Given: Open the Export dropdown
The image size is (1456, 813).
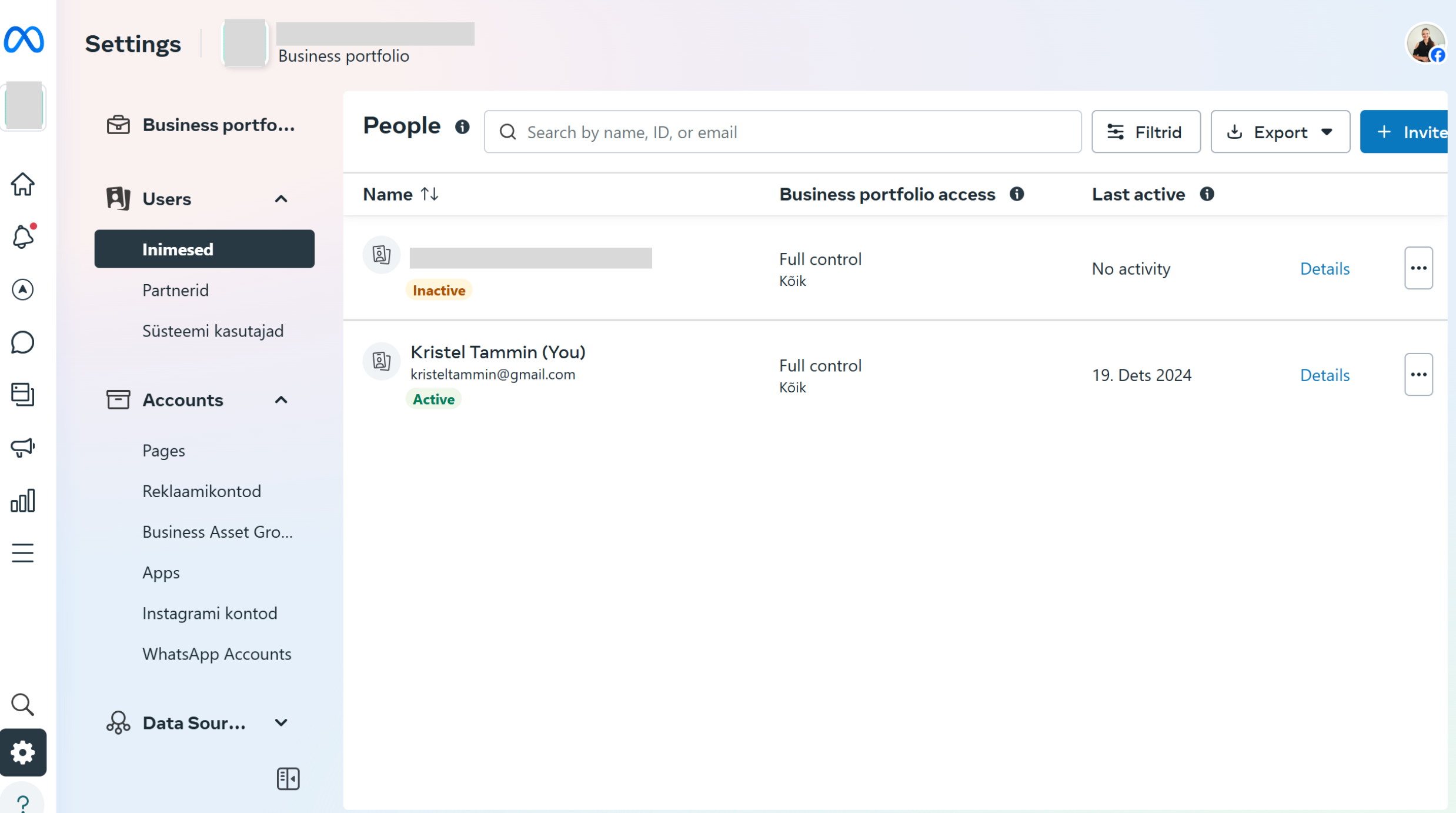Looking at the screenshot, I should [x=1280, y=132].
